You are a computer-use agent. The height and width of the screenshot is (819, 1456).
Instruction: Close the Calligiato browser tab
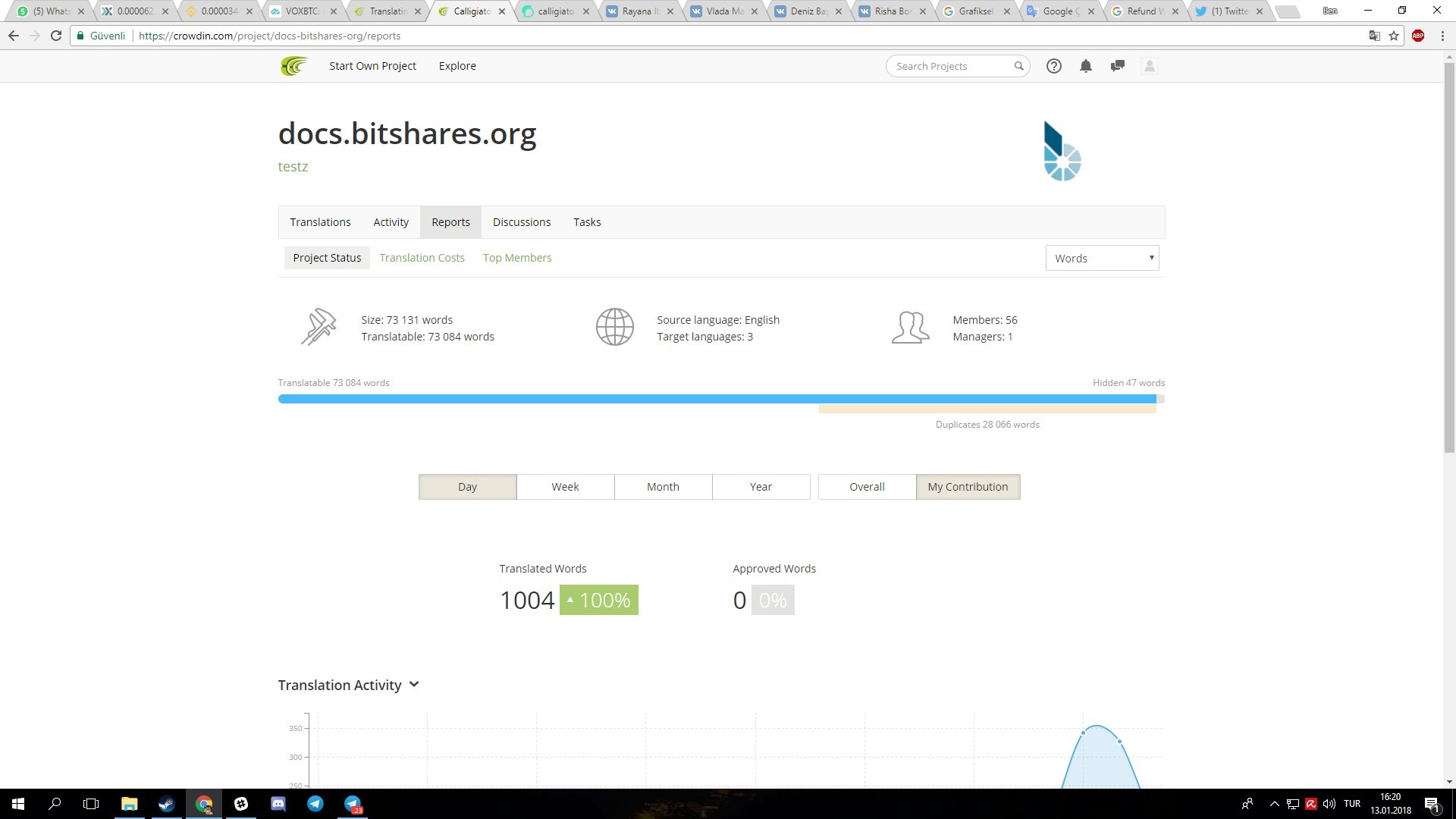pyautogui.click(x=501, y=11)
